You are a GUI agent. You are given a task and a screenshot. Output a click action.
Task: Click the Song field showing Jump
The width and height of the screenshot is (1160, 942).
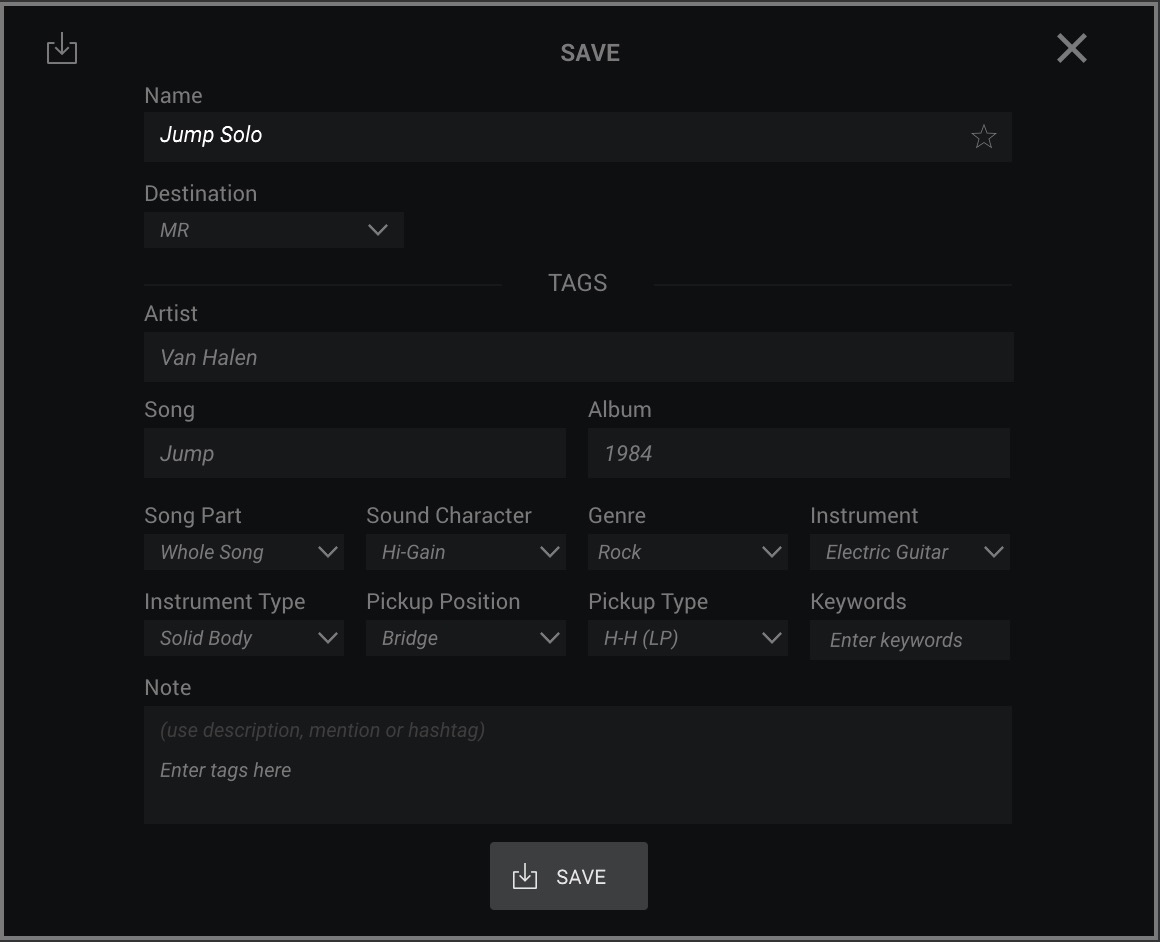pos(355,453)
